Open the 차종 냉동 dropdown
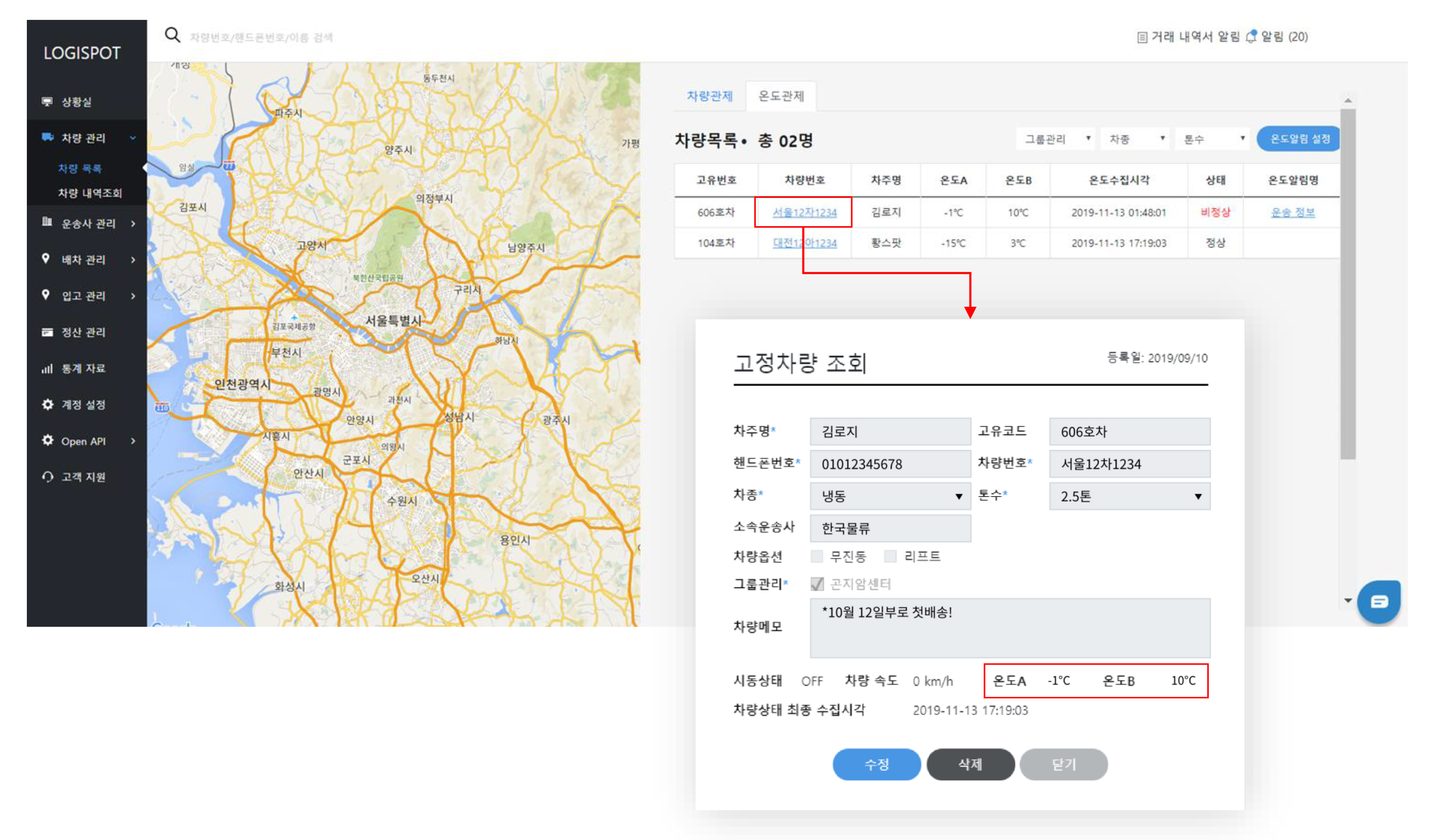1437x840 pixels. pos(890,497)
